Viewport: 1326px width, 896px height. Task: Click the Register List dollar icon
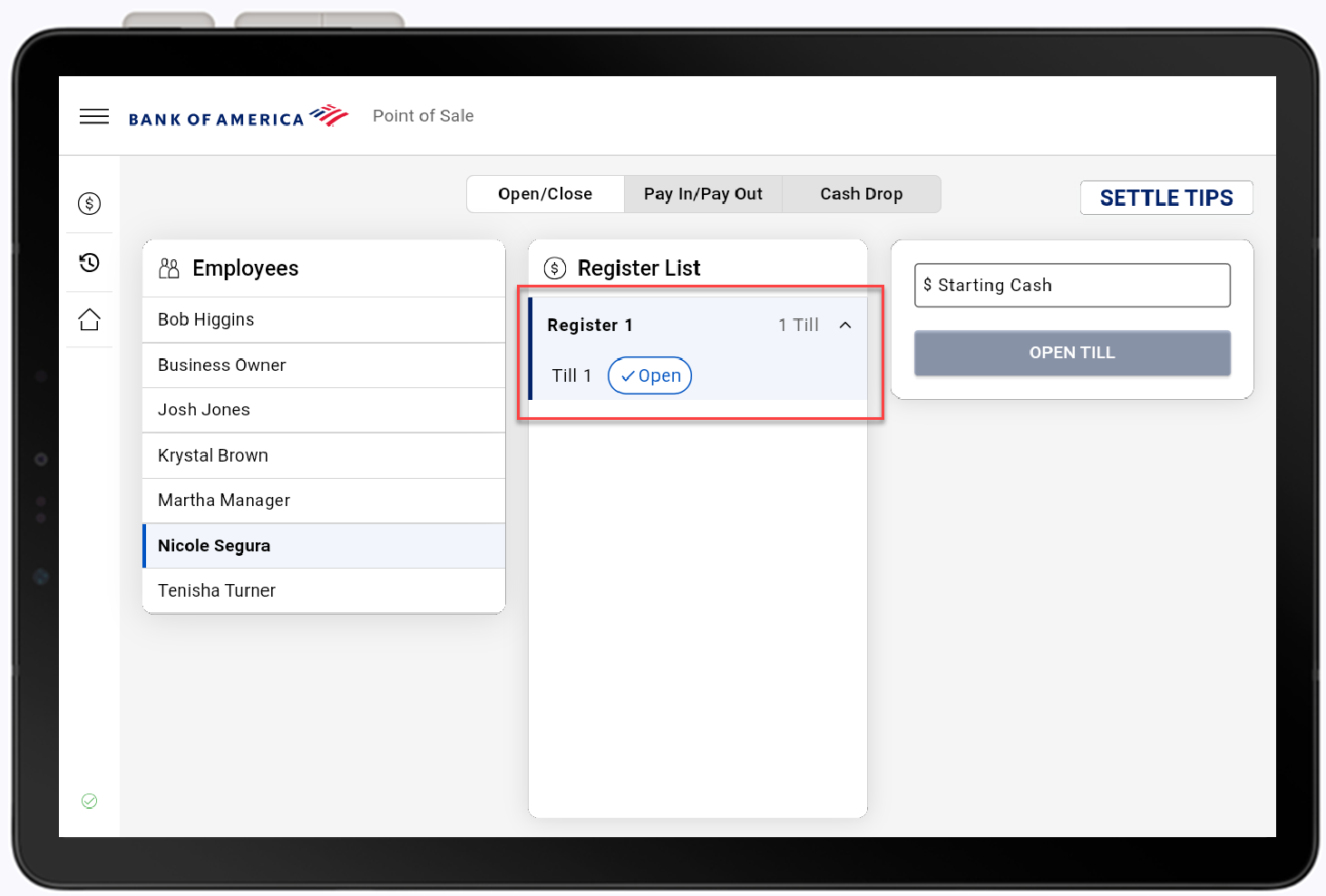(x=555, y=268)
